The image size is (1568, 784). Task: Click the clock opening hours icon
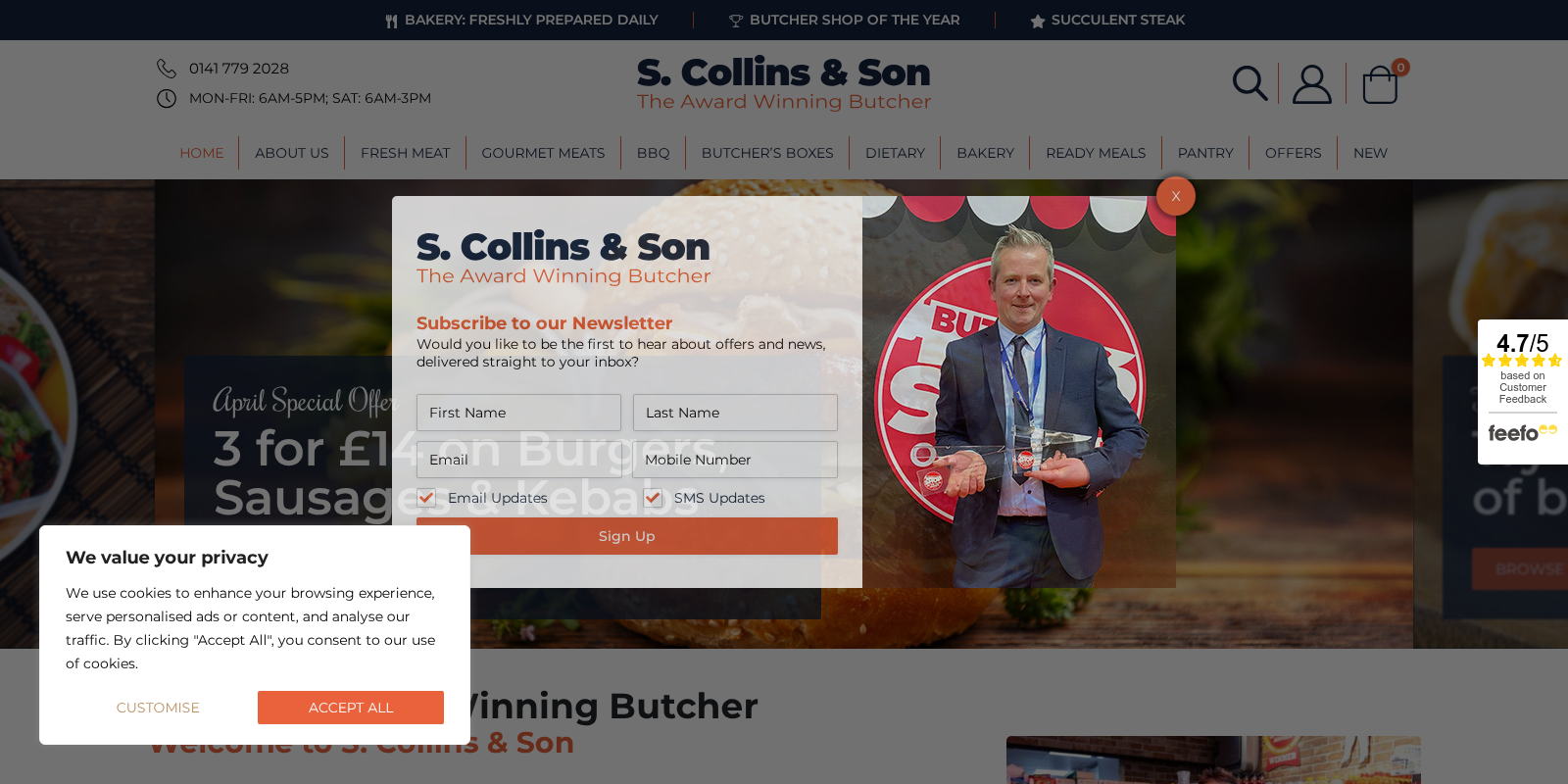click(x=167, y=98)
